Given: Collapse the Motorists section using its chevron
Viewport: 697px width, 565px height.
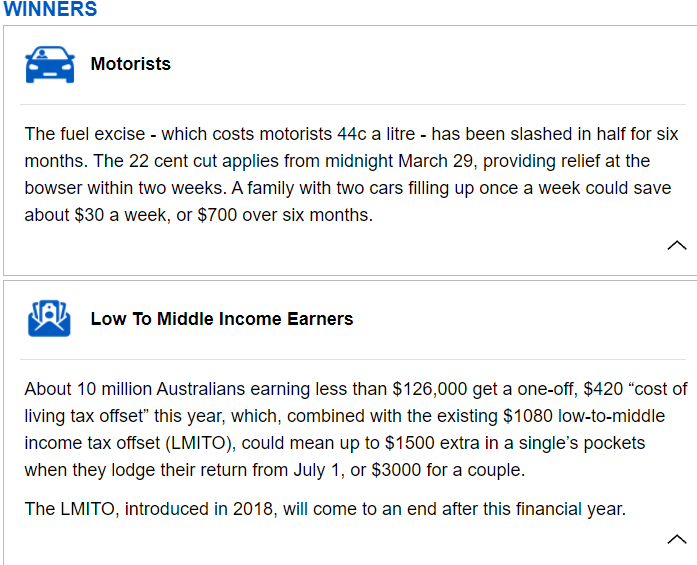Looking at the screenshot, I should point(677,245).
